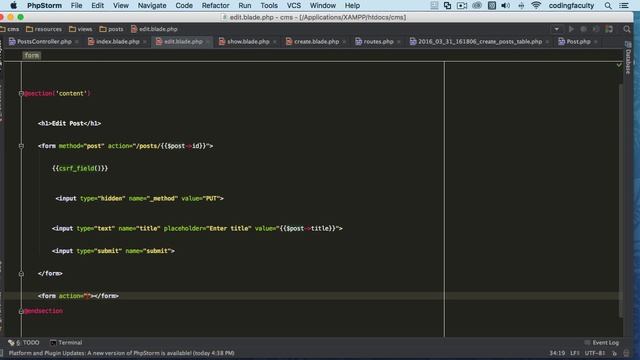Open the Window menu
Viewport: 640px width, 360px height.
click(x=322, y=5)
